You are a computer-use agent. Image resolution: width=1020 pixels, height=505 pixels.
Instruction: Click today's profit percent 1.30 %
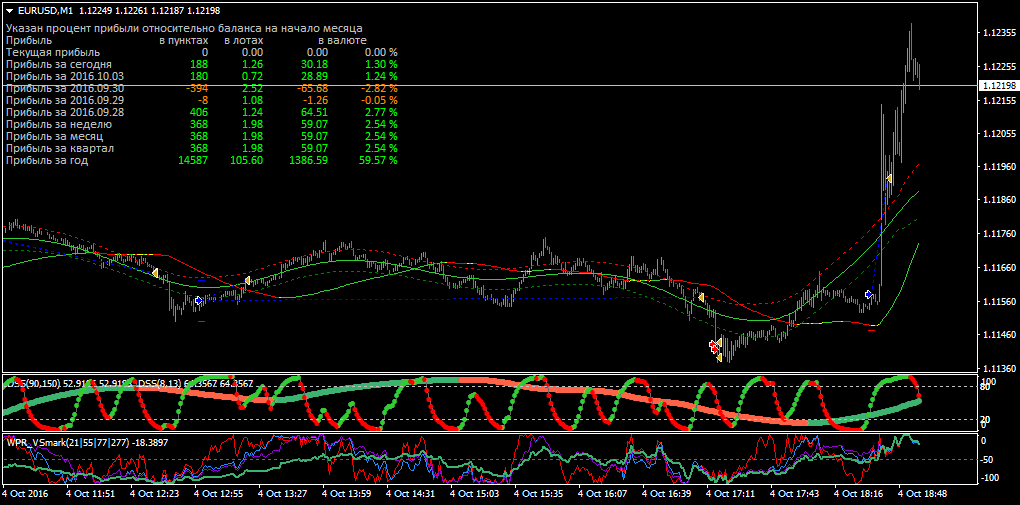pyautogui.click(x=381, y=64)
